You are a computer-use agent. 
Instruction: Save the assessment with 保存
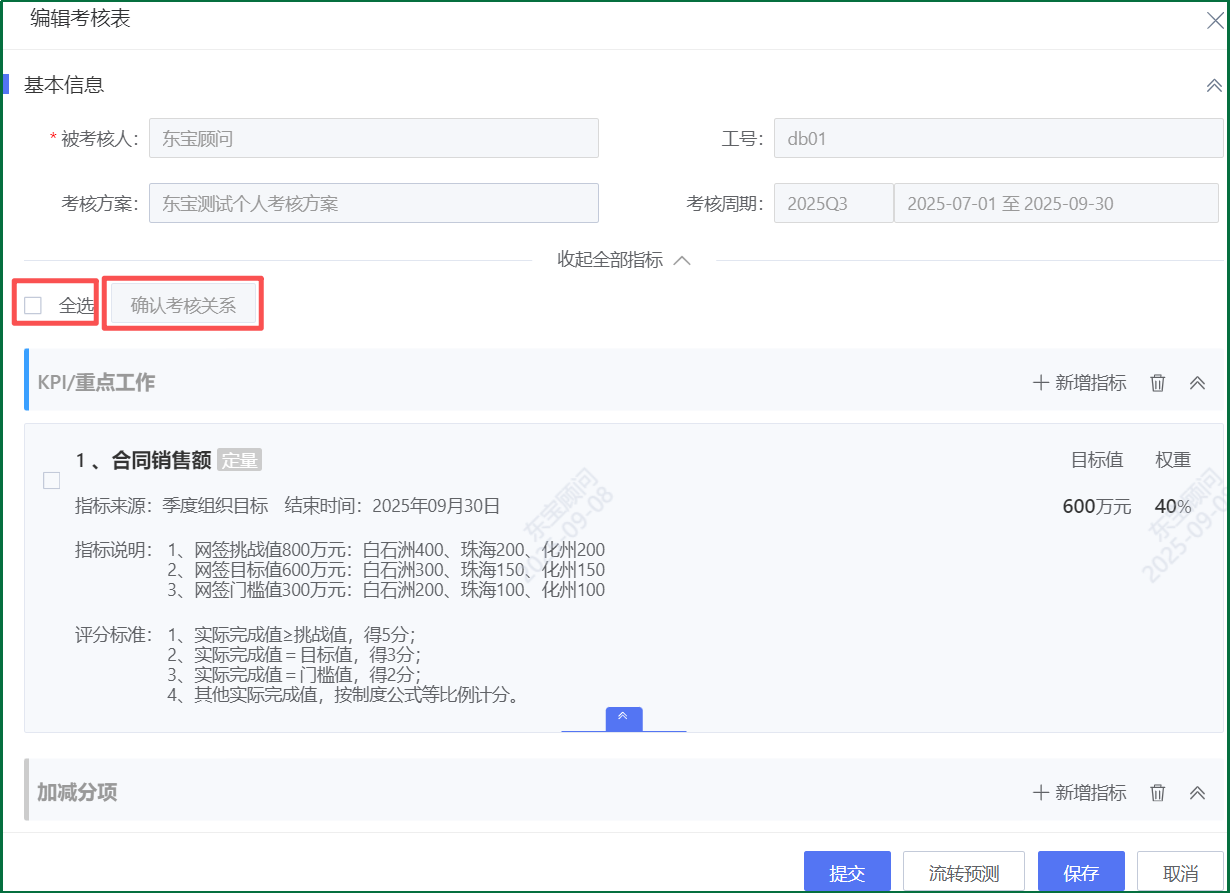pos(1081,873)
